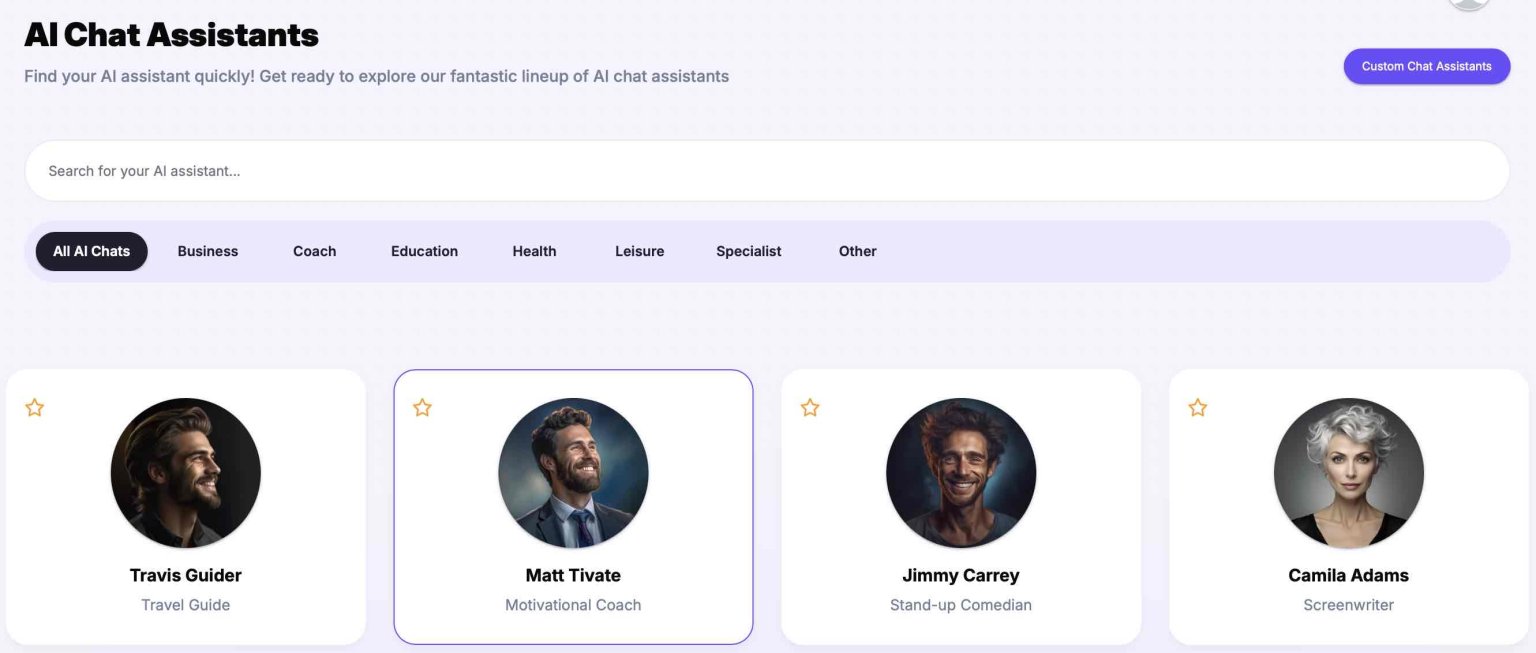
Task: Select the Coach filter tab
Action: [314, 251]
